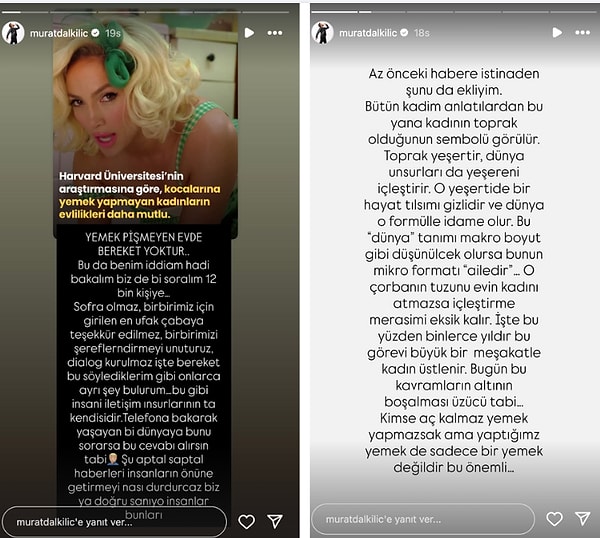The width and height of the screenshot is (600, 538).
Task: Open more options on the left story
Action: [275, 33]
